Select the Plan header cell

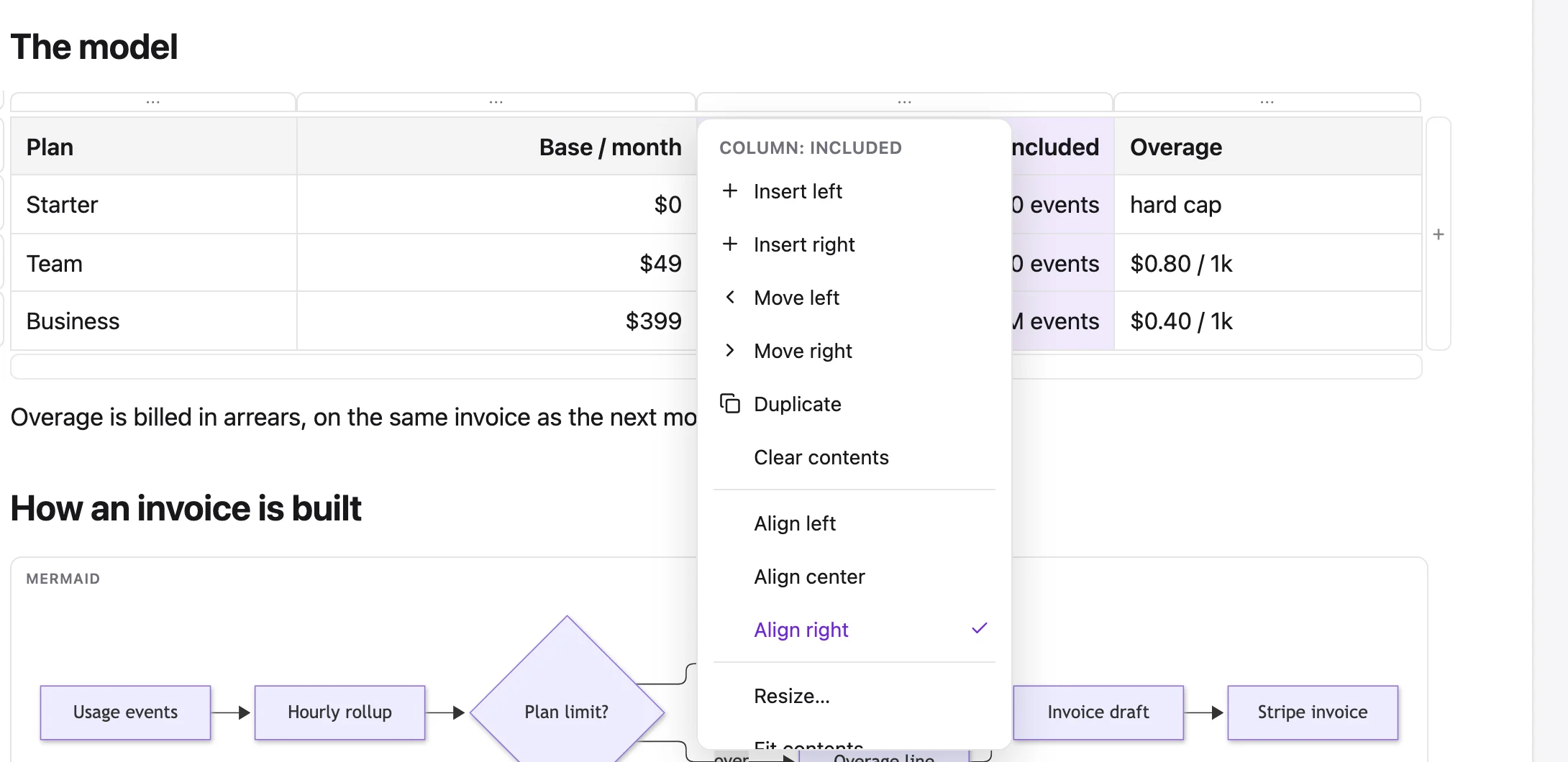click(x=154, y=147)
